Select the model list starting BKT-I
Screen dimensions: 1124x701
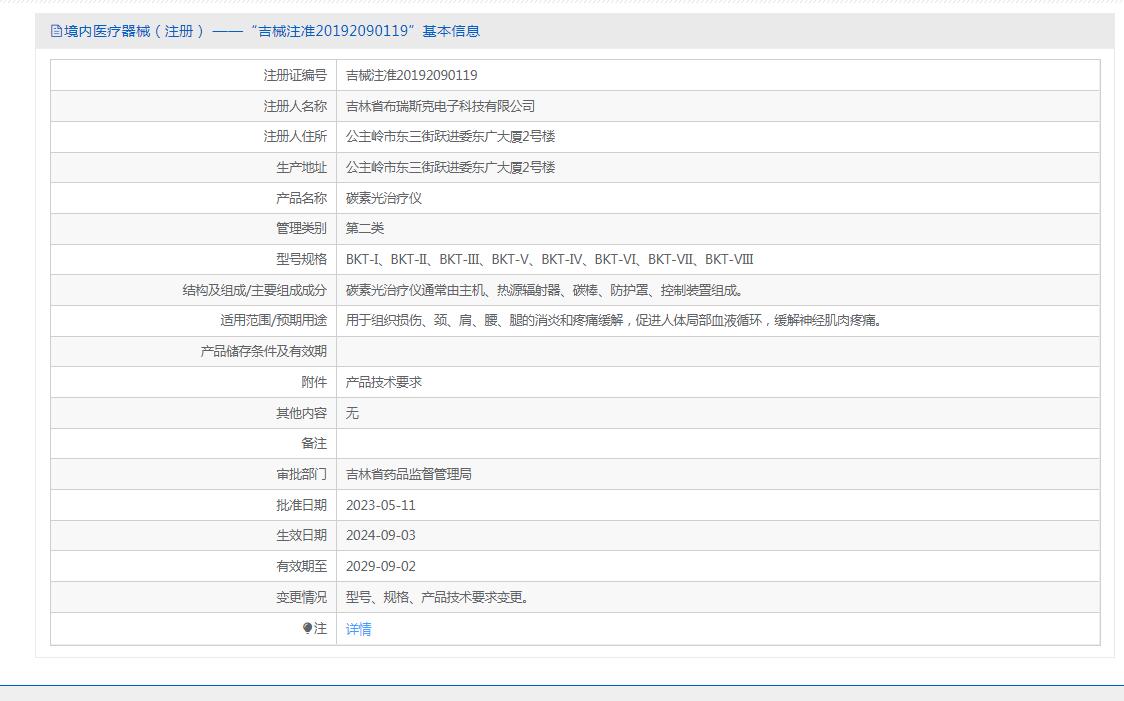click(549, 259)
